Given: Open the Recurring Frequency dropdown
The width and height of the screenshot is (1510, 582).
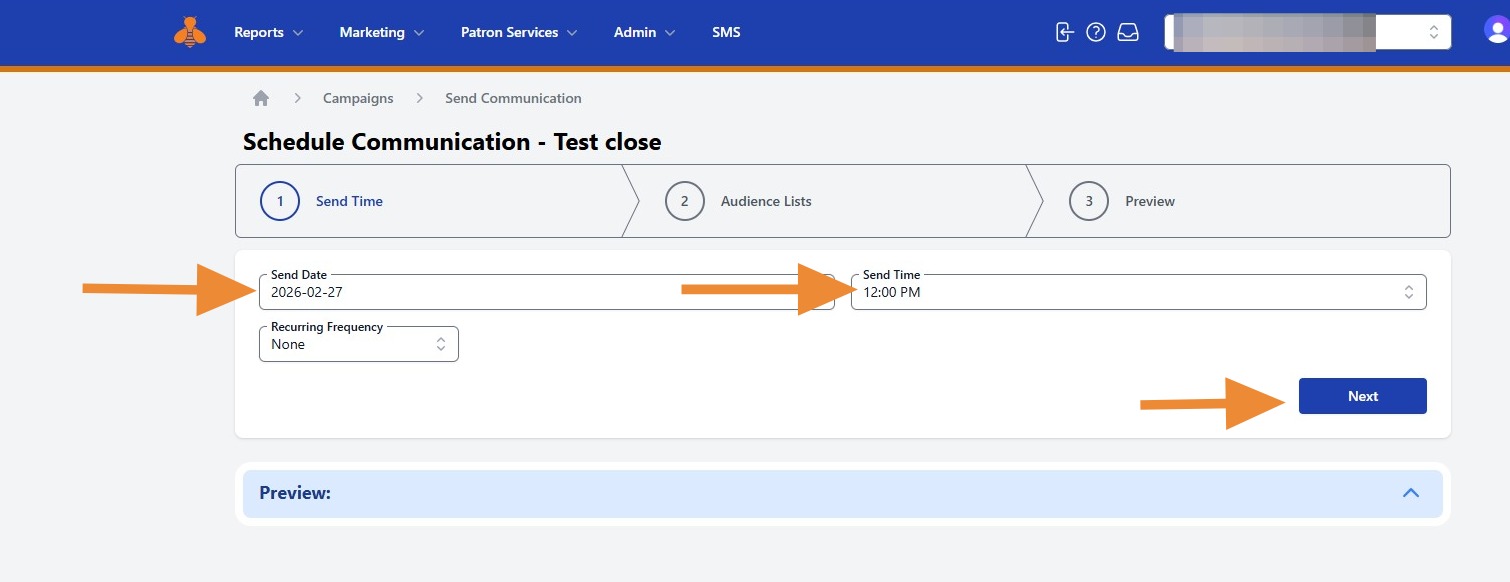Looking at the screenshot, I should (x=358, y=344).
